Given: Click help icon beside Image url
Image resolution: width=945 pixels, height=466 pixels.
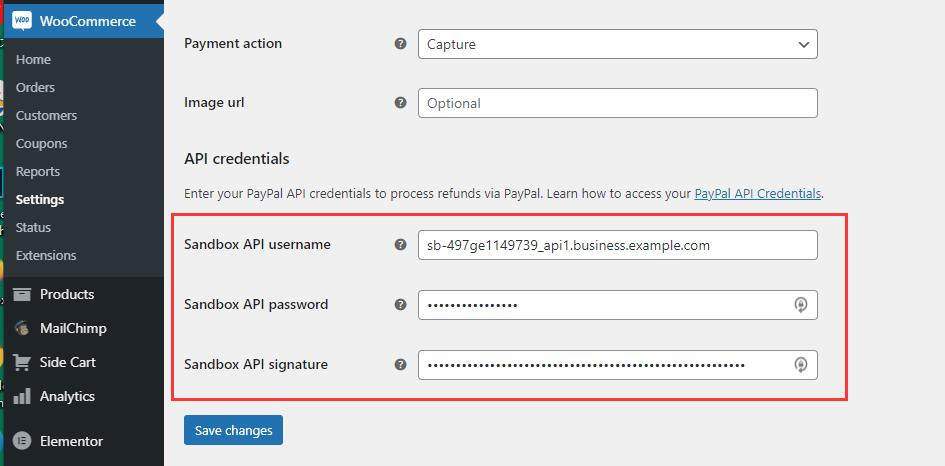Looking at the screenshot, I should (x=401, y=102).
